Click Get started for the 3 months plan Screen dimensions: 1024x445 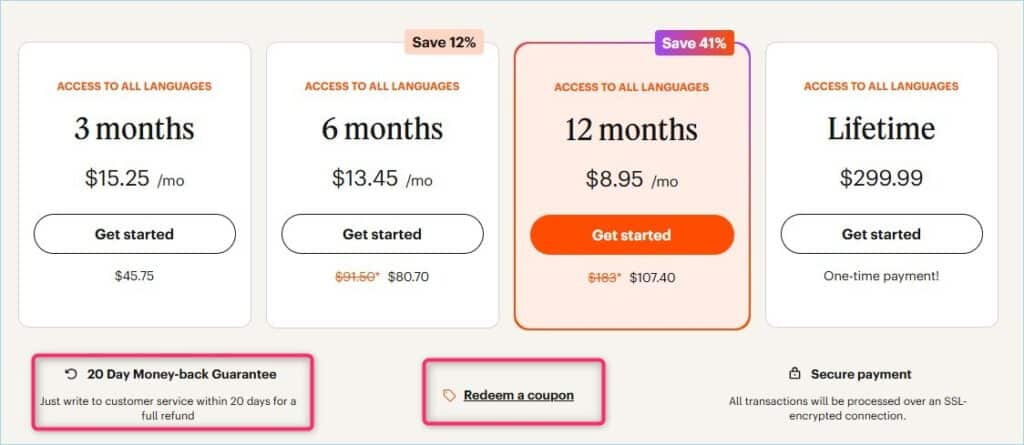134,234
